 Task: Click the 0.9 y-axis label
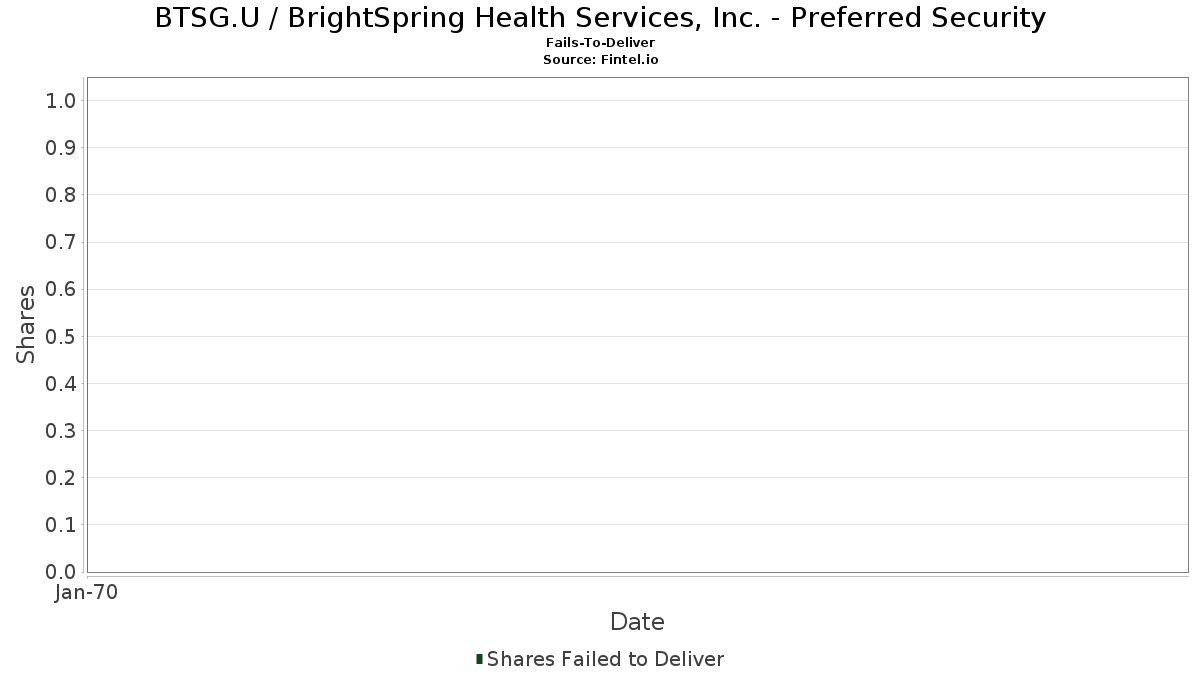tap(61, 148)
